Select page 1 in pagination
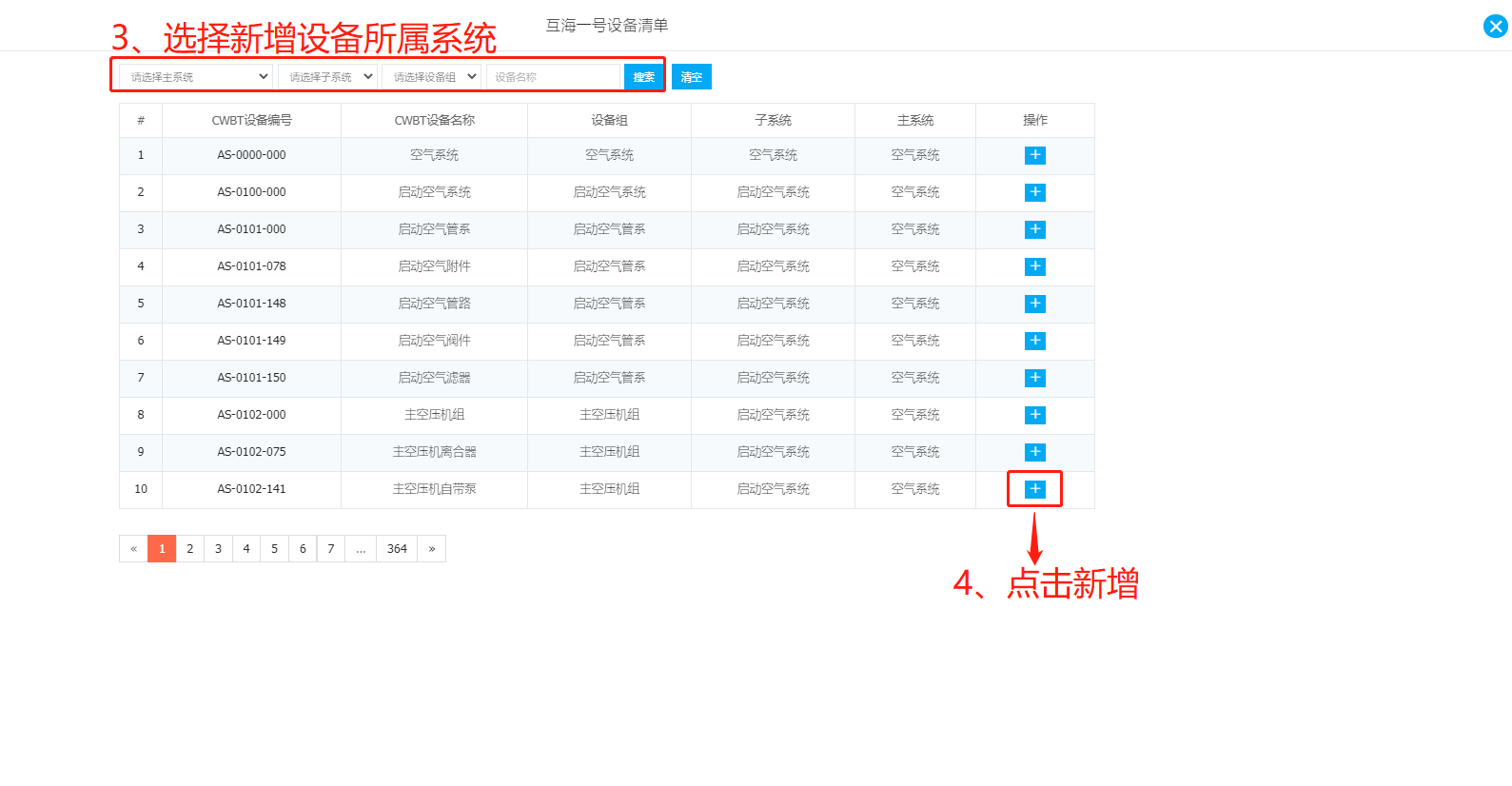Image resolution: width=1512 pixels, height=786 pixels. click(x=162, y=549)
